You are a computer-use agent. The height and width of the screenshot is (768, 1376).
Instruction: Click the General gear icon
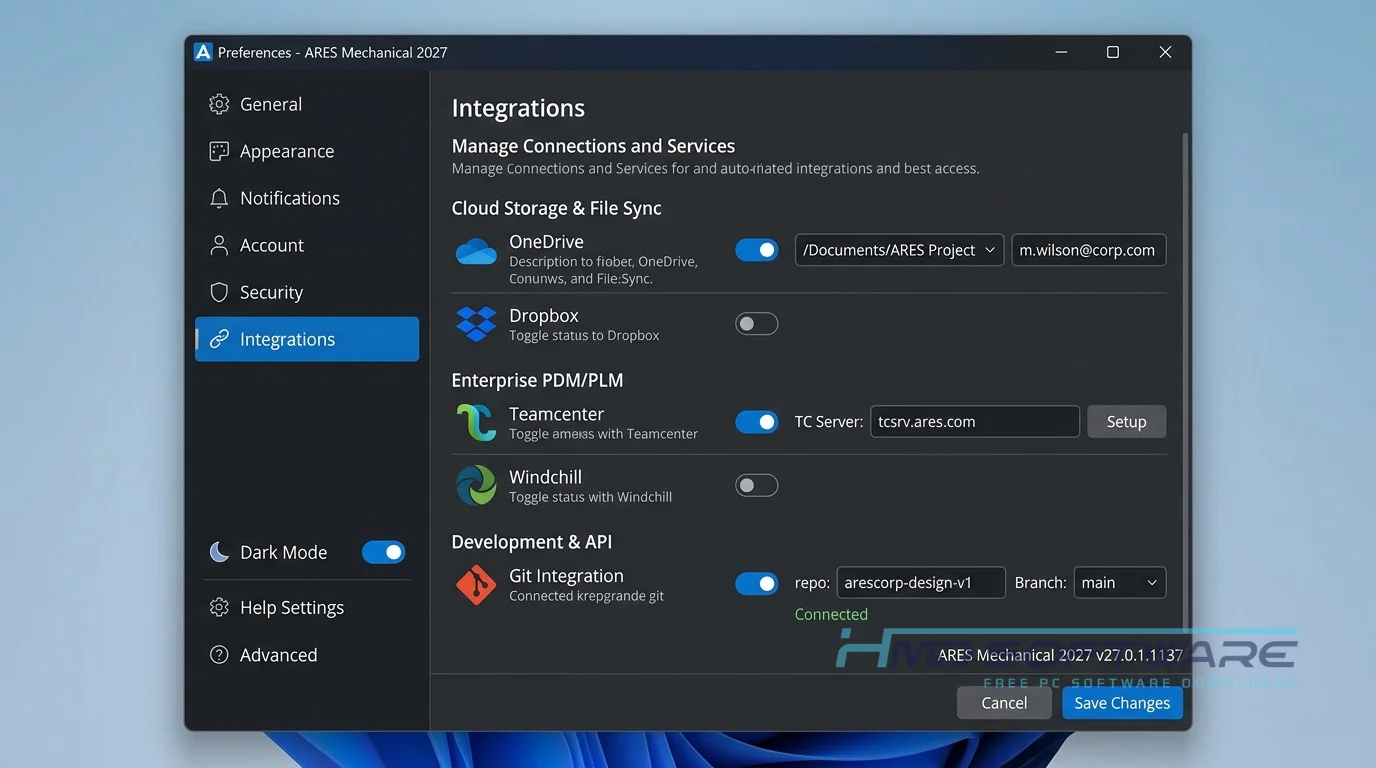pos(219,104)
